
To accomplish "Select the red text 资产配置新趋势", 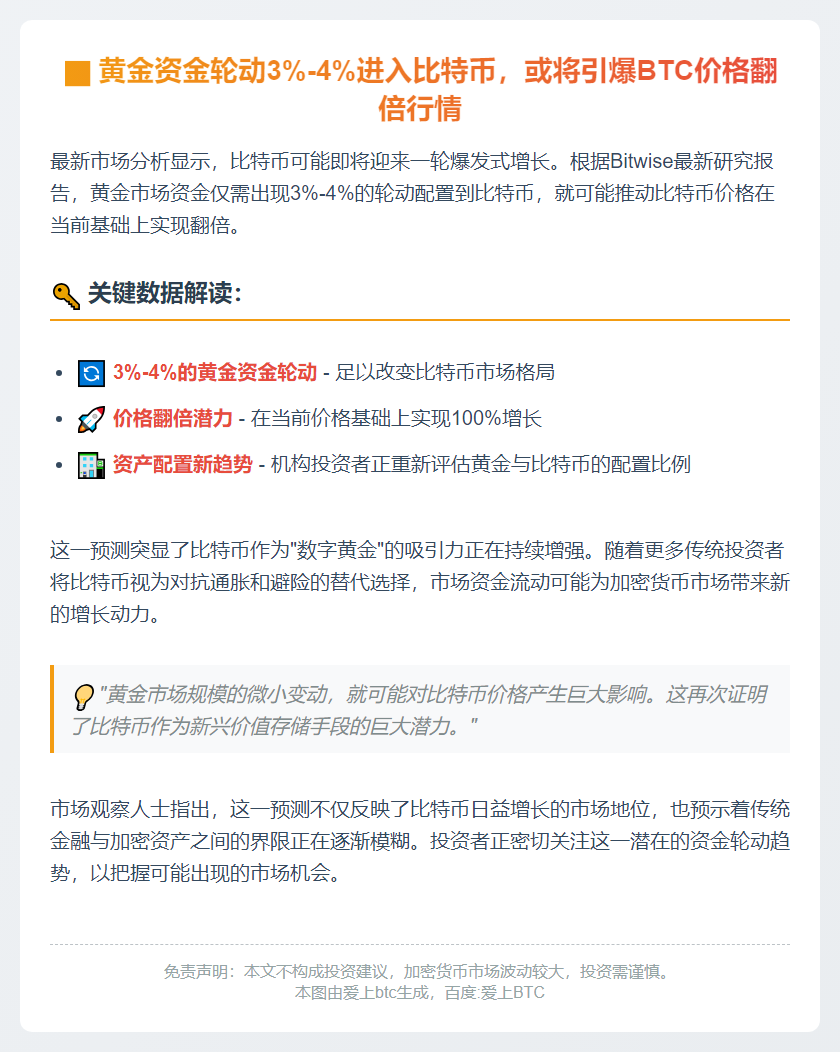I will click(182, 464).
